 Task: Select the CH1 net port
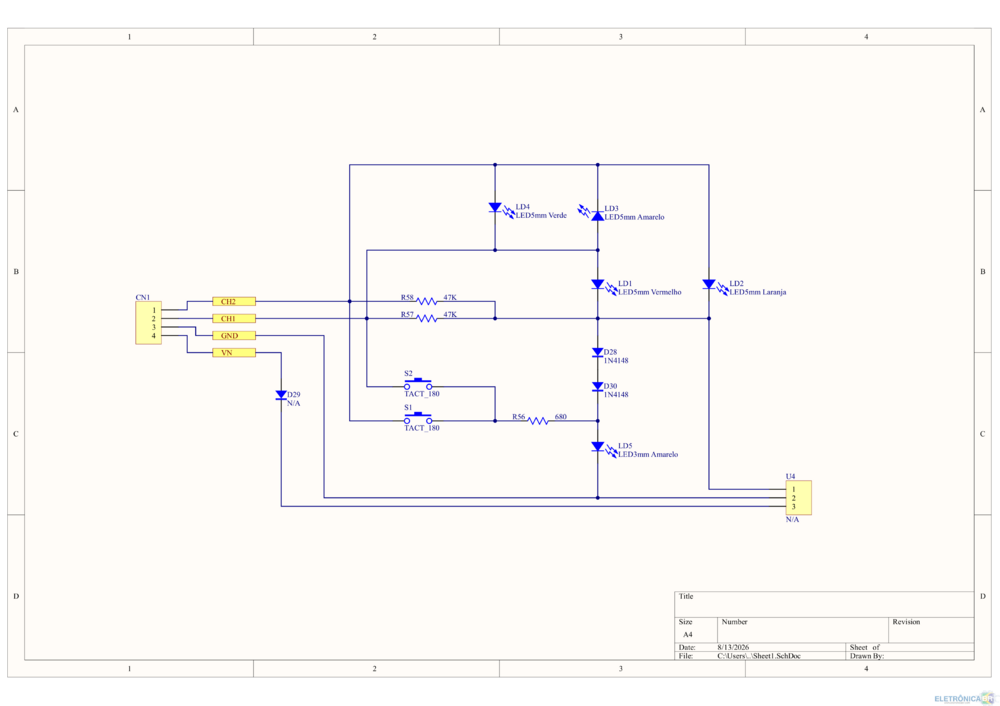coord(234,318)
